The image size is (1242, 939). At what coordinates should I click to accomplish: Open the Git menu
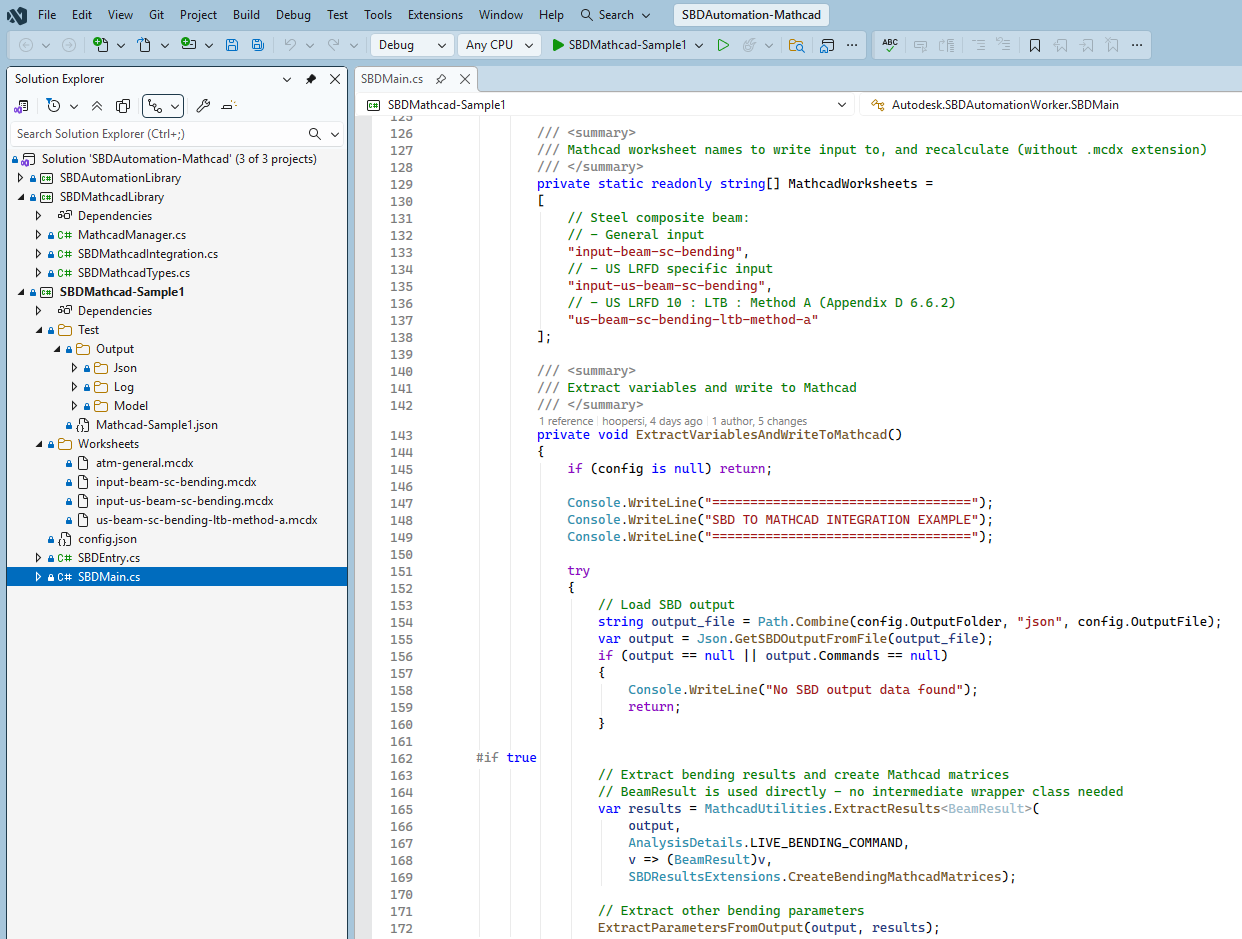pos(159,14)
